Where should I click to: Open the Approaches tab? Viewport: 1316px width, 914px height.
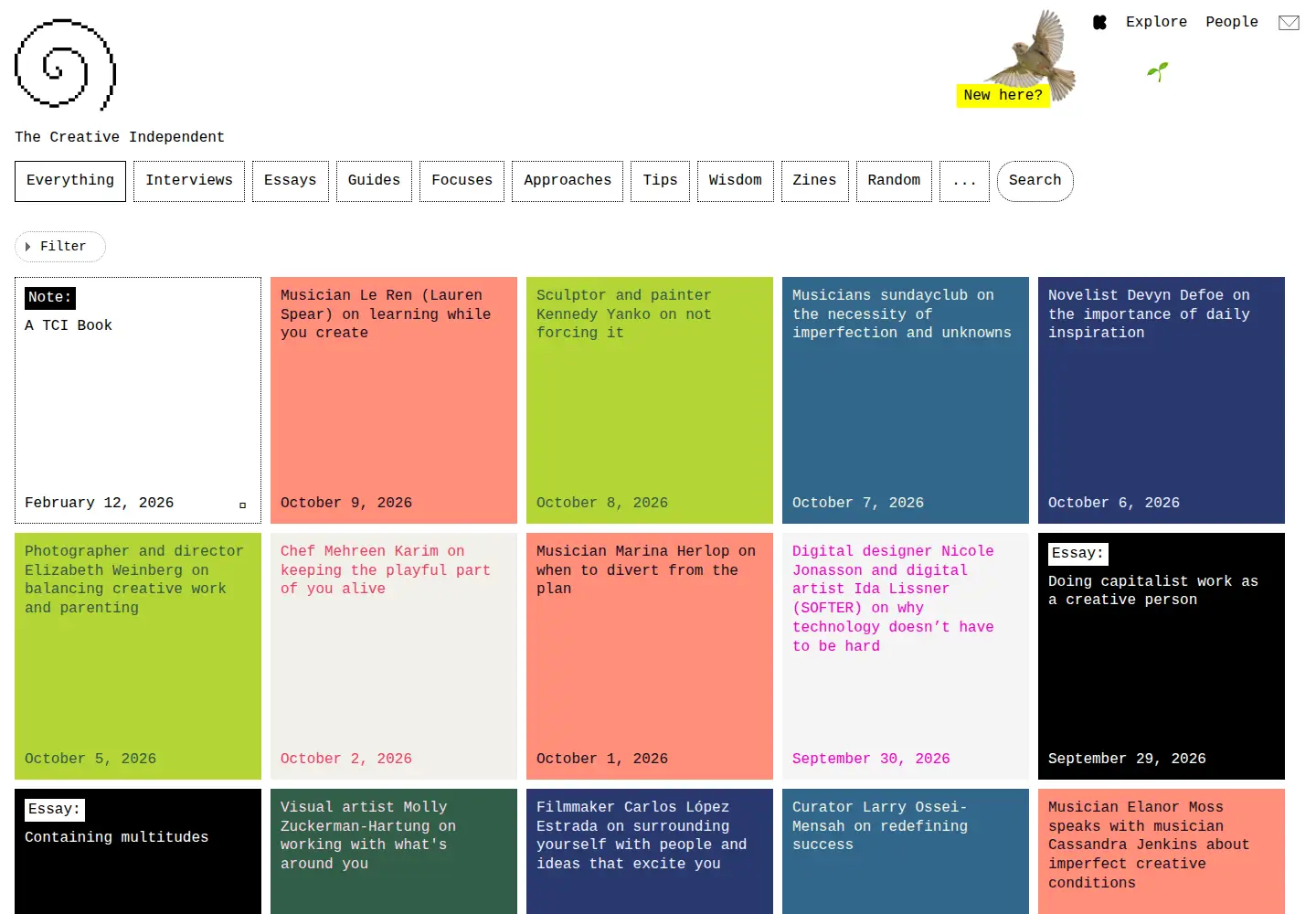click(x=568, y=181)
